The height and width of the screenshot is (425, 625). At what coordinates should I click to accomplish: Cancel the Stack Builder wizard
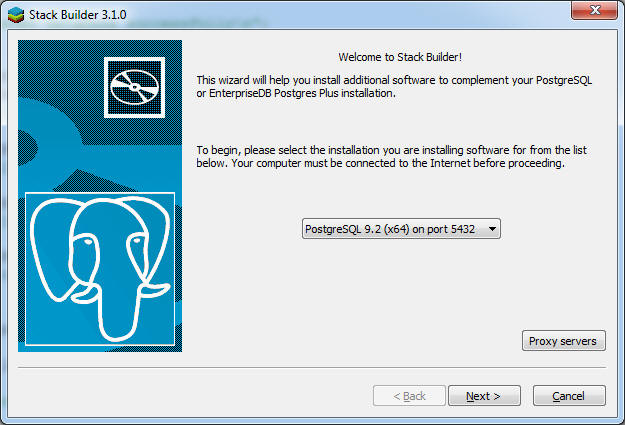tap(569, 395)
